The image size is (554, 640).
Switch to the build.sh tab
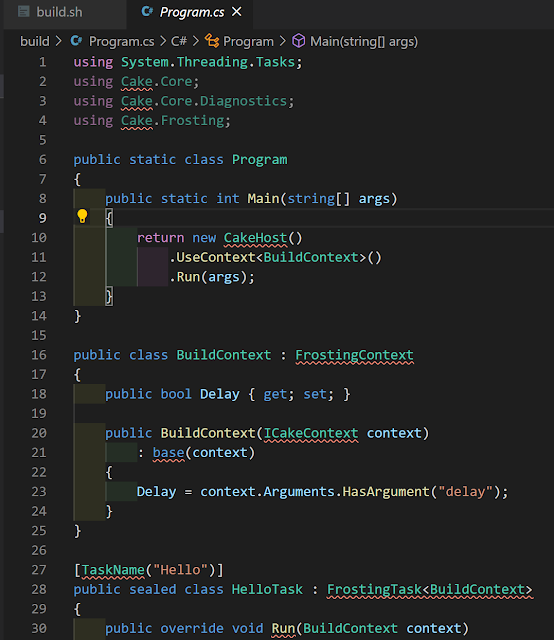(59, 12)
